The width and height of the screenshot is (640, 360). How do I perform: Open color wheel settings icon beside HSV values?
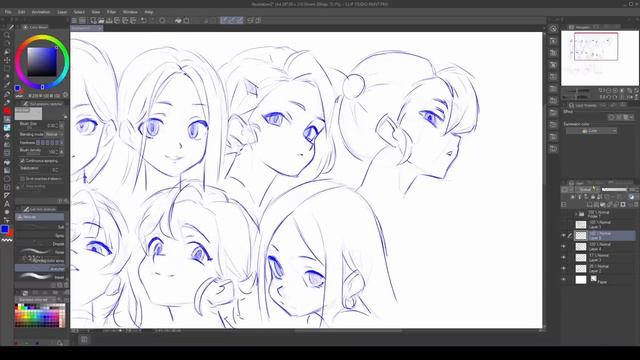(65, 95)
